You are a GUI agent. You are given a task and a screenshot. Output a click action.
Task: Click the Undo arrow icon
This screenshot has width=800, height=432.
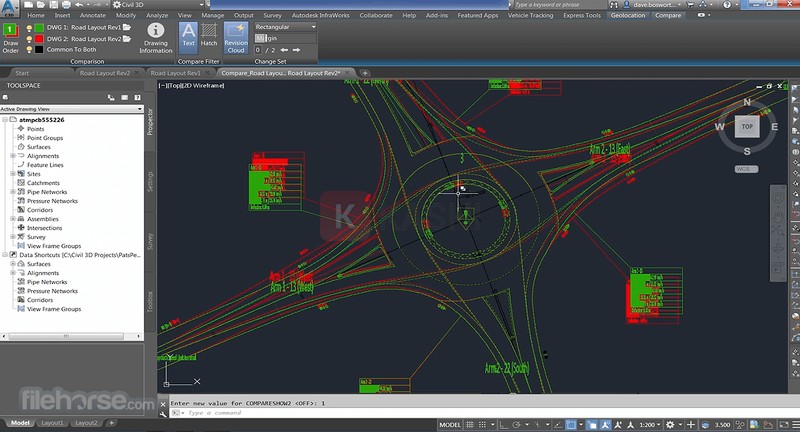[x=79, y=5]
